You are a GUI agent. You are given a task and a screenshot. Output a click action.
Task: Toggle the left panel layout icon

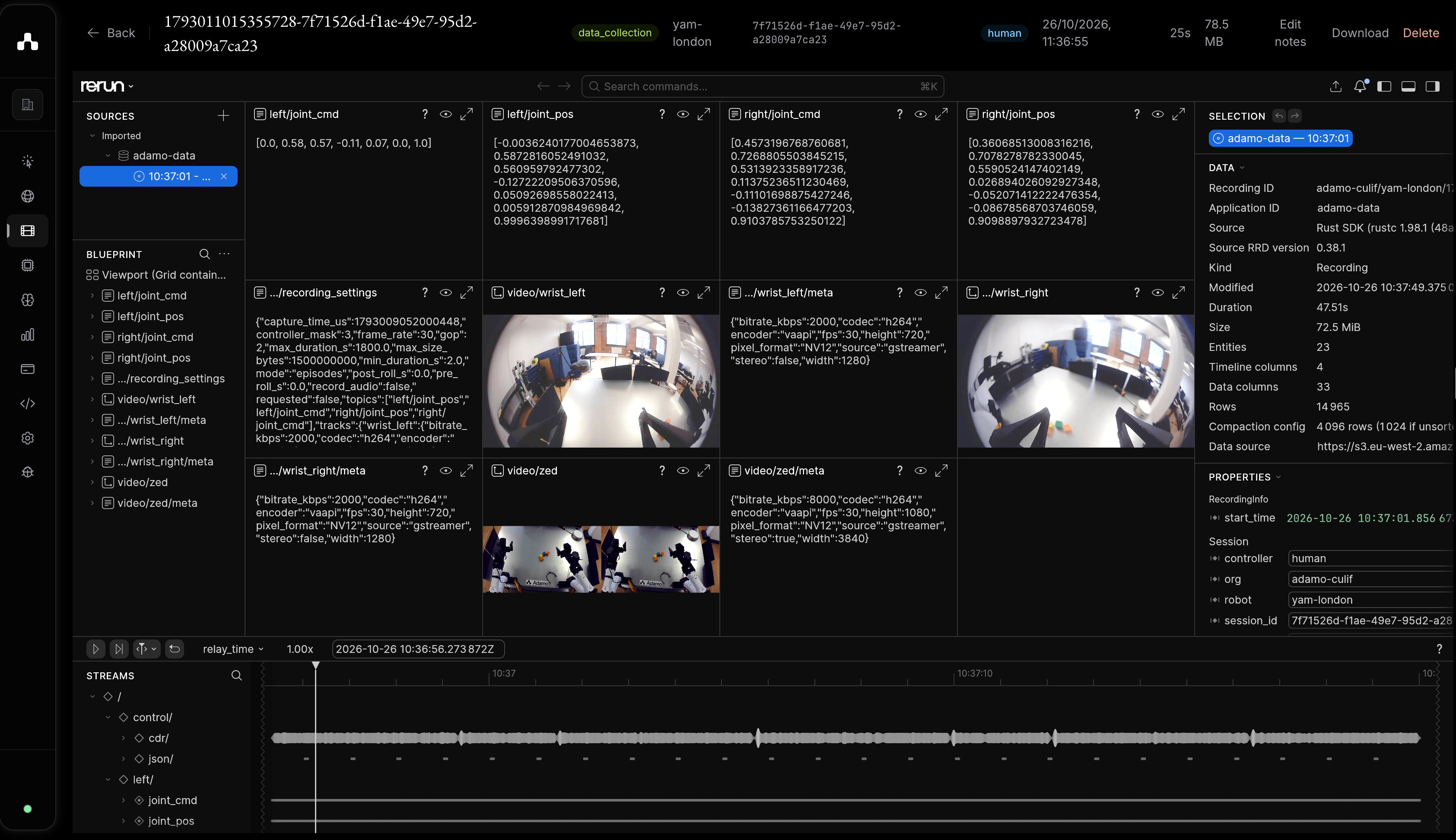(x=1384, y=86)
